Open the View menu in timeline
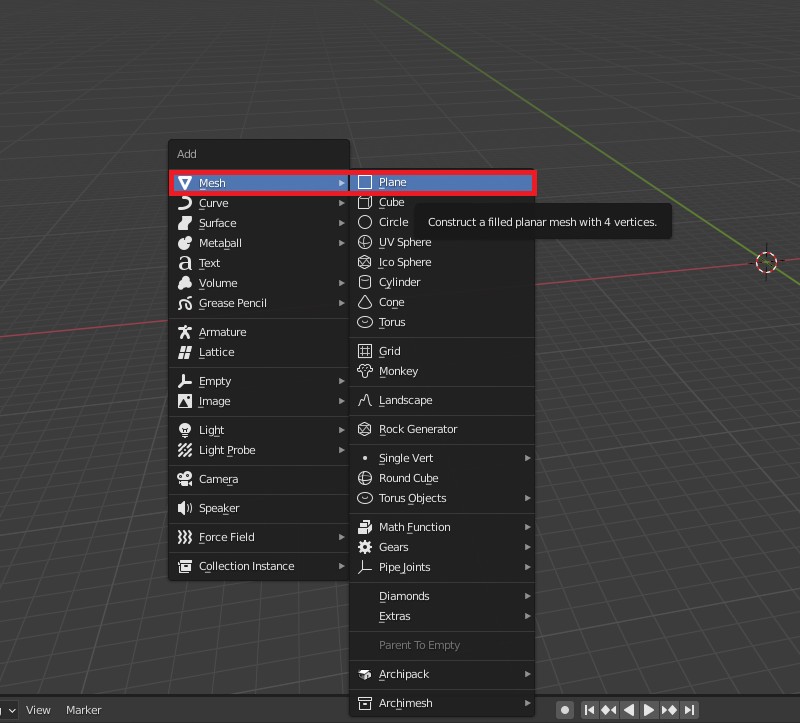This screenshot has height=723, width=800. [x=38, y=710]
